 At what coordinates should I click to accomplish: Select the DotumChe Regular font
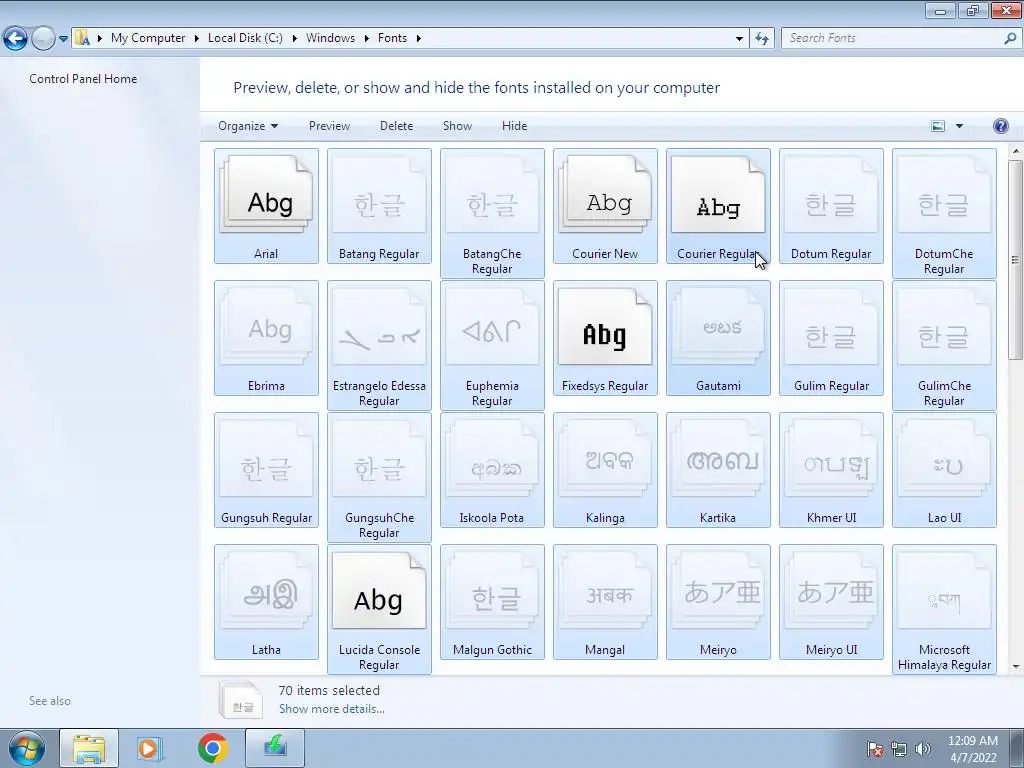click(944, 213)
